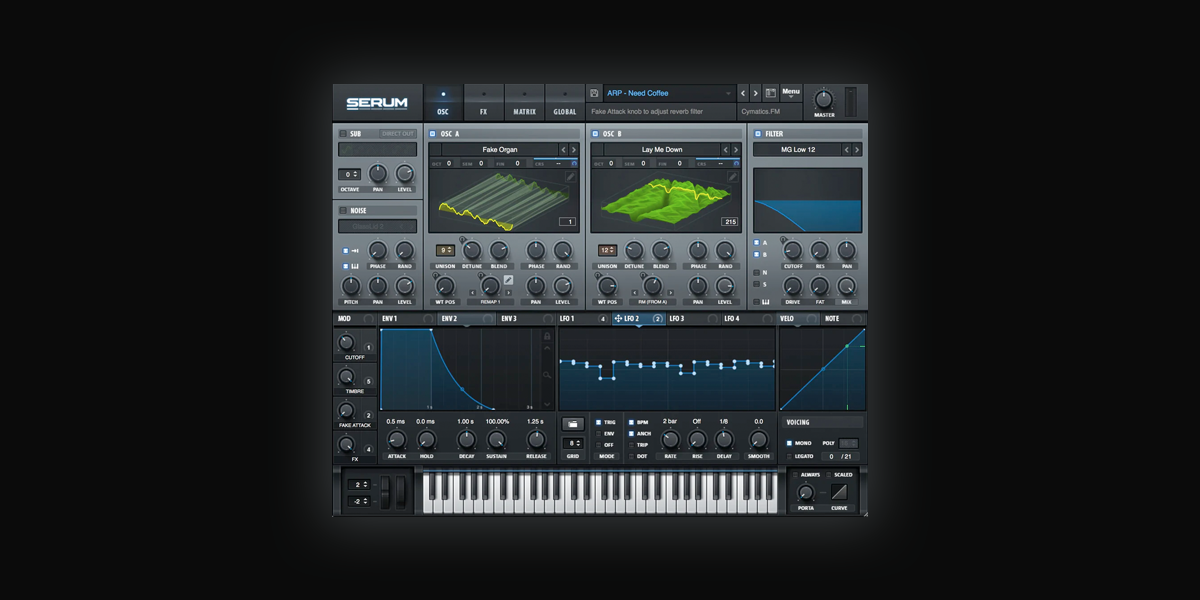Image resolution: width=1200 pixels, height=600 pixels.
Task: Click the Serum logo
Action: pyautogui.click(x=377, y=103)
